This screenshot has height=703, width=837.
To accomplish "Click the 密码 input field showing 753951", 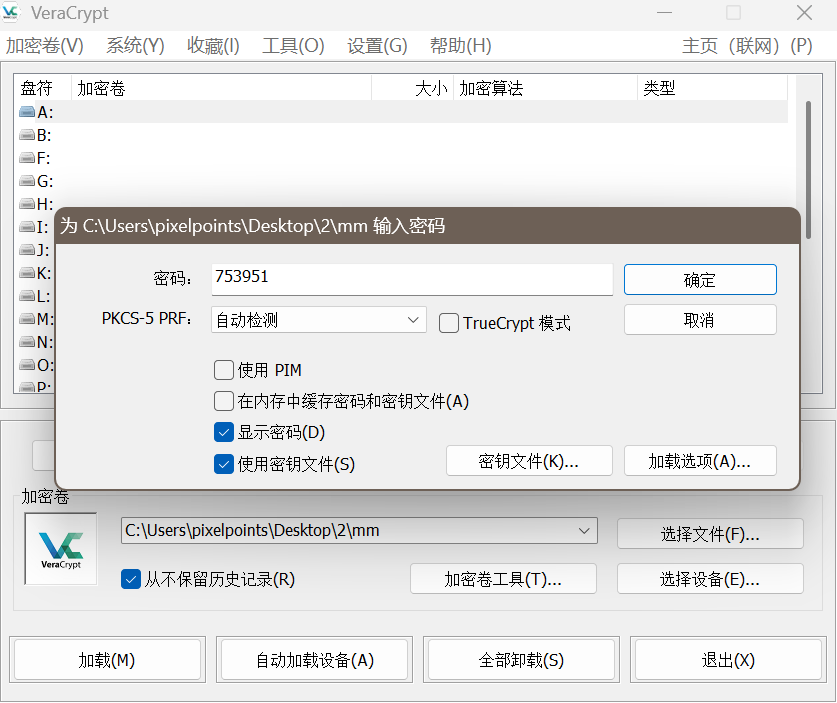I will tap(412, 279).
